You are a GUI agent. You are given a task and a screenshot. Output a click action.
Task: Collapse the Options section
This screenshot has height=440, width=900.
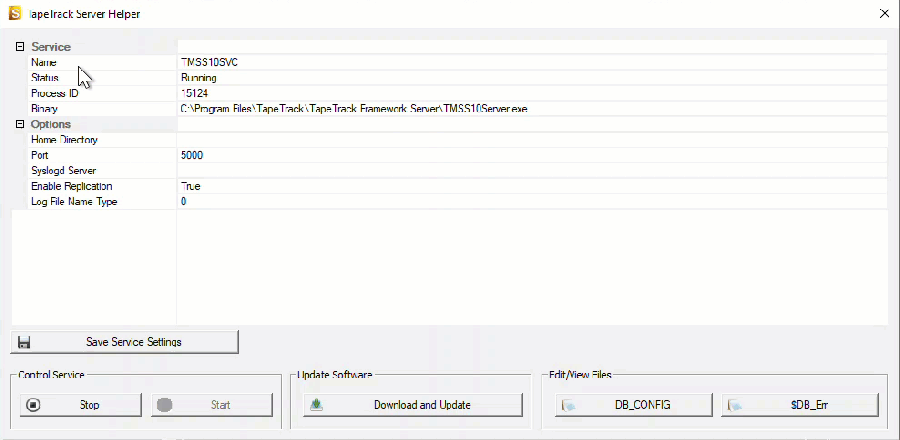(20, 124)
